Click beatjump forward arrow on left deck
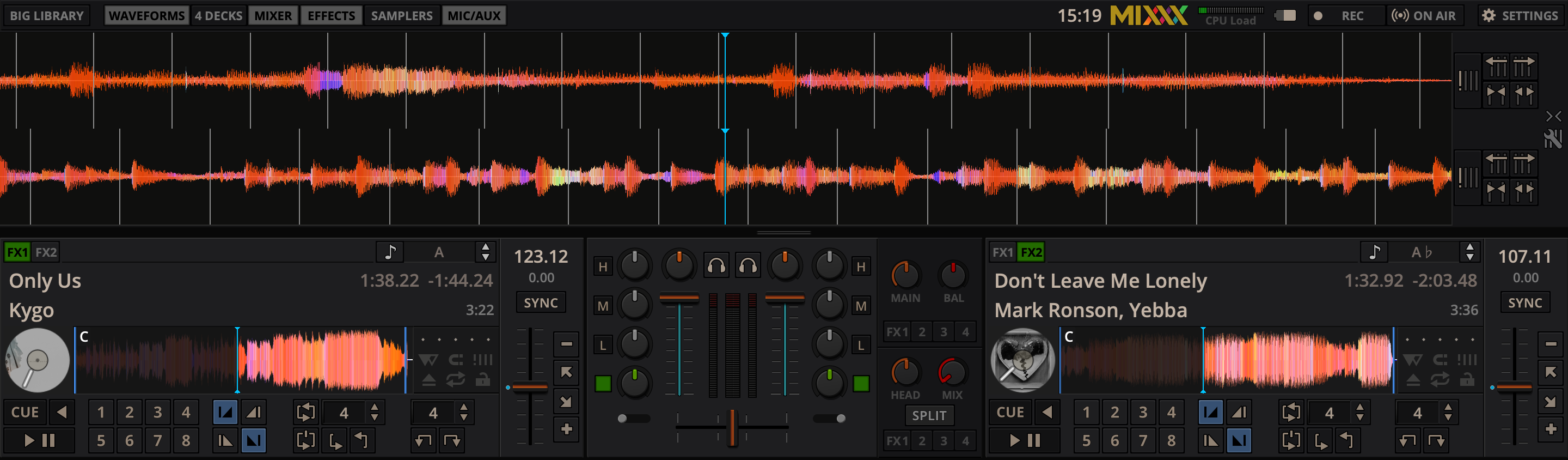 (x=452, y=440)
